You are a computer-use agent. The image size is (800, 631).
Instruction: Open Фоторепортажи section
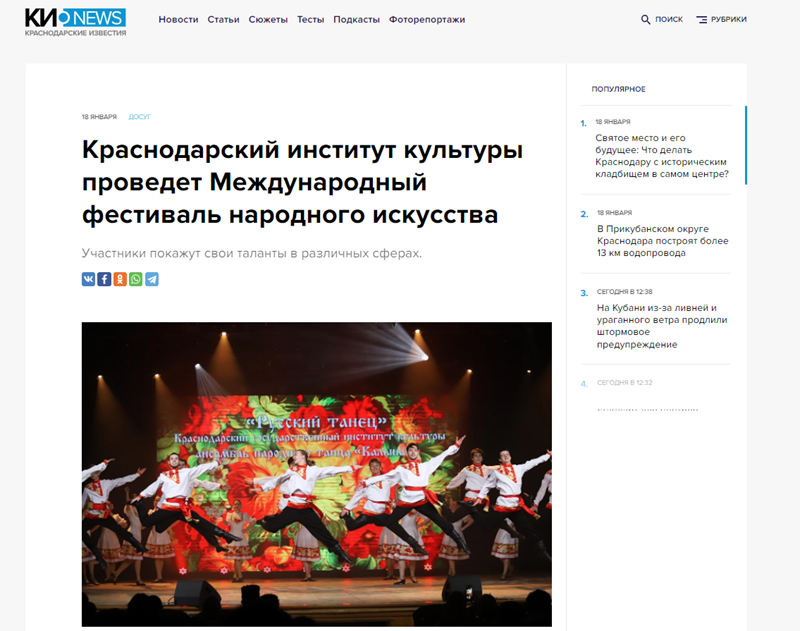click(x=427, y=19)
